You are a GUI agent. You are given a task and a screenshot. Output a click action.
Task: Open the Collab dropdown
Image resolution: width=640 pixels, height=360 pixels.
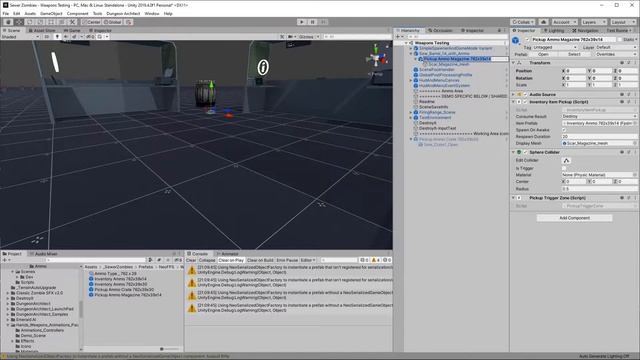click(523, 22)
